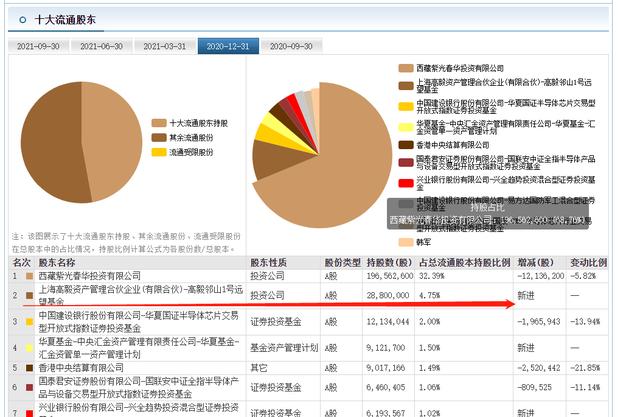Click row 6 maroon color marker
Screen dimensions: 640x417
[29, 387]
